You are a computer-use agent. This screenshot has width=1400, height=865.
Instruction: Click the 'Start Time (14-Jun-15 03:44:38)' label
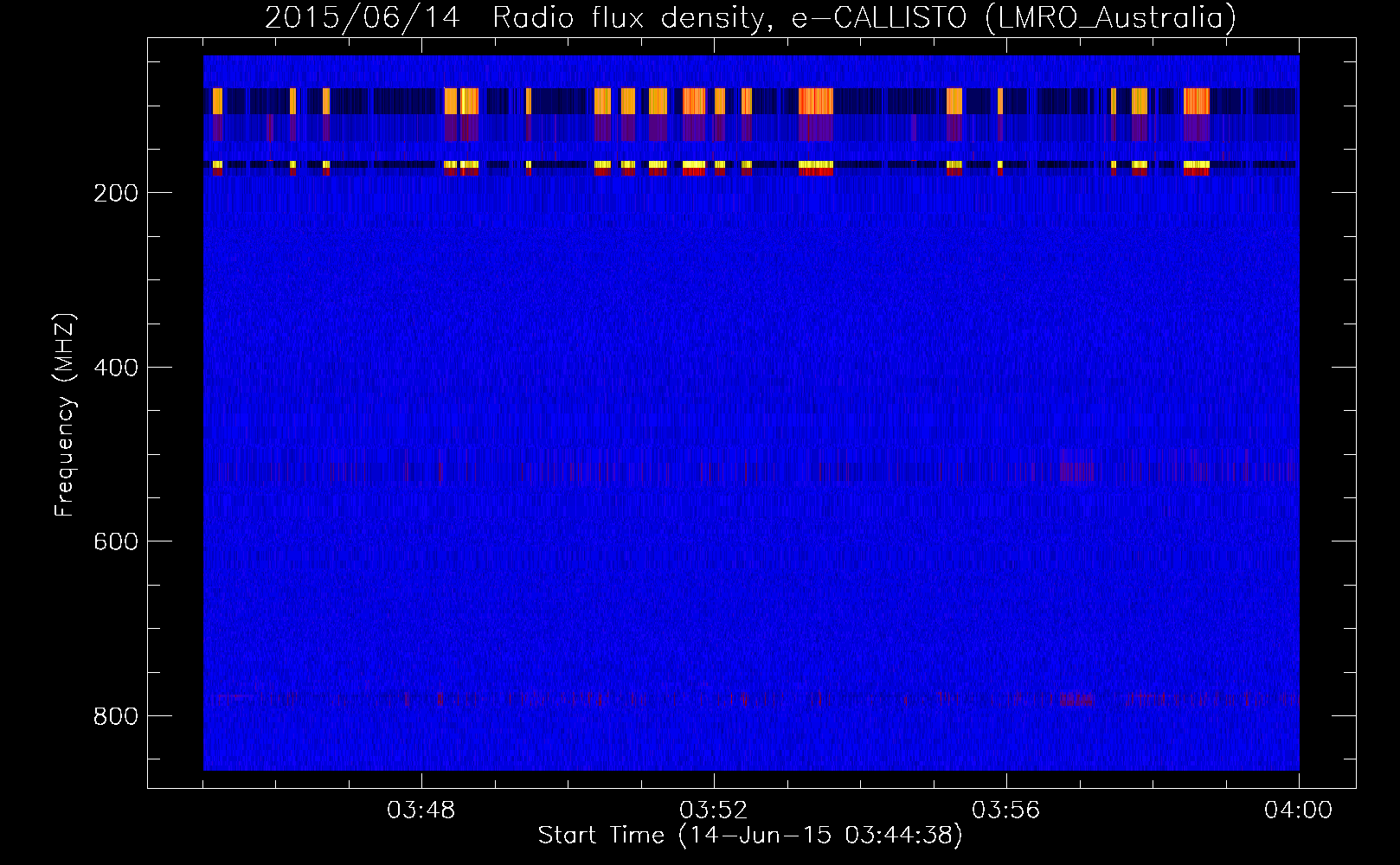click(x=750, y=836)
